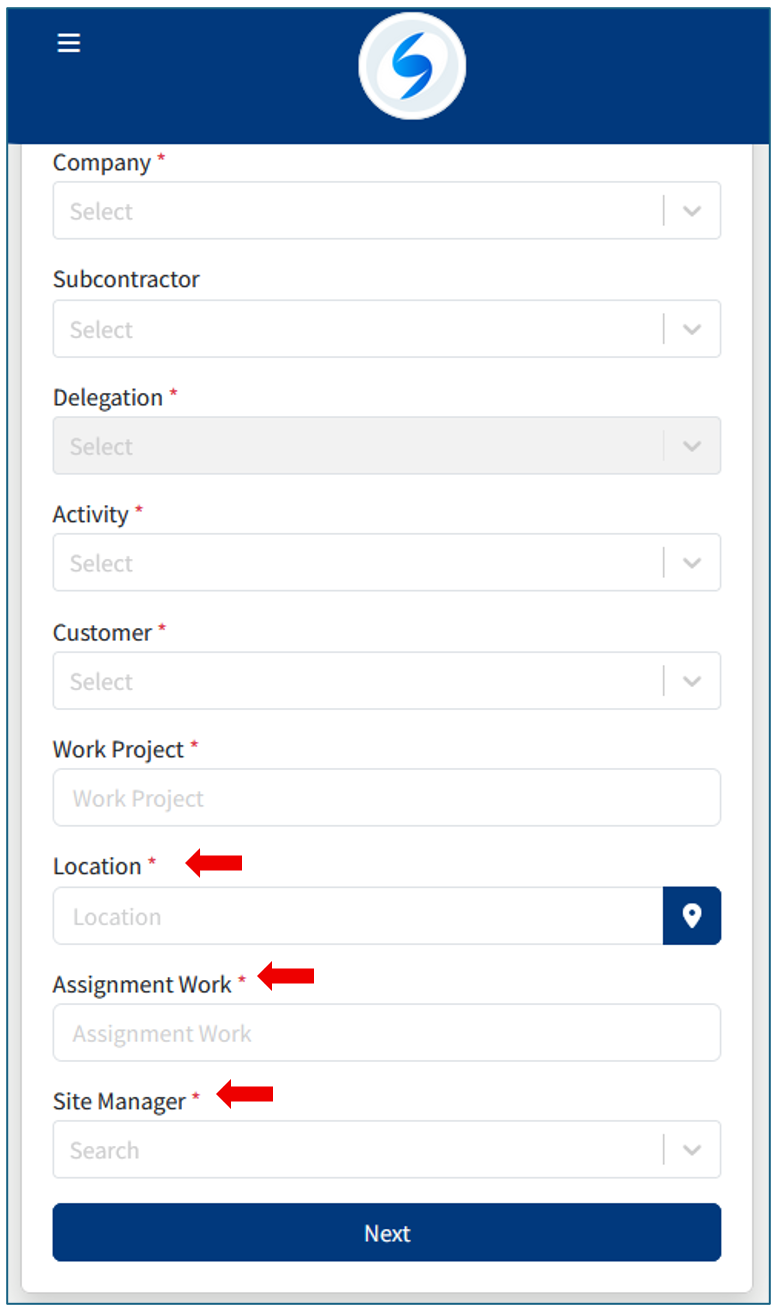Select the Company select box

355,211
